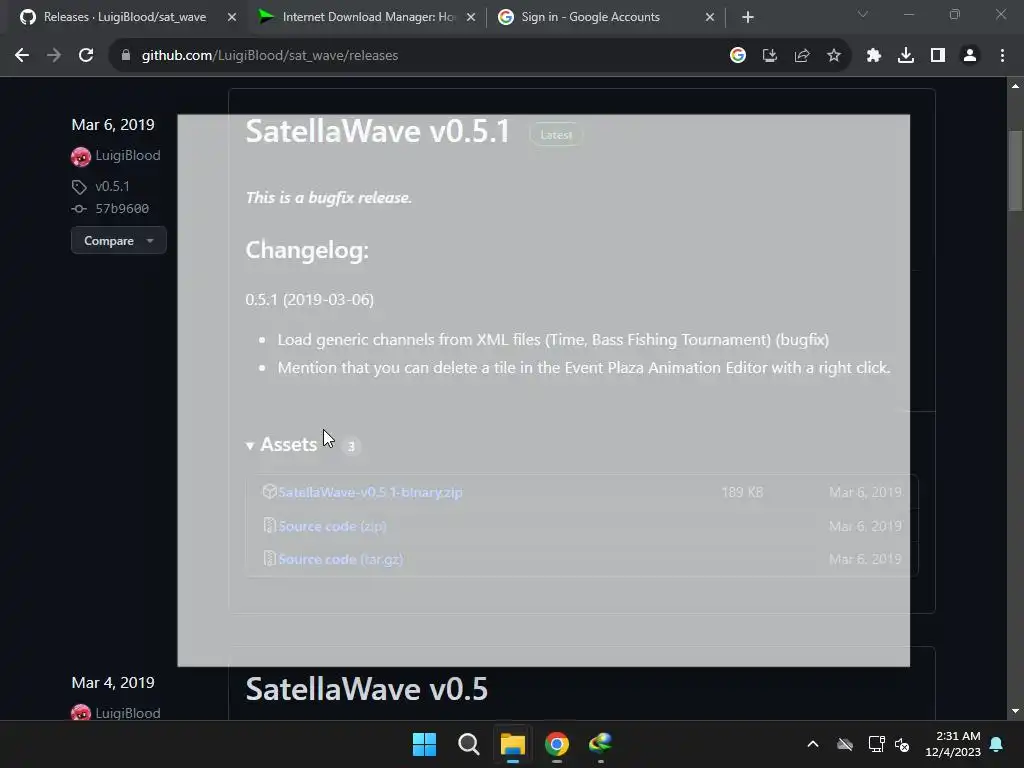Open commit 57b9600 link
Viewport: 1024px width, 768px height.
click(x=122, y=209)
